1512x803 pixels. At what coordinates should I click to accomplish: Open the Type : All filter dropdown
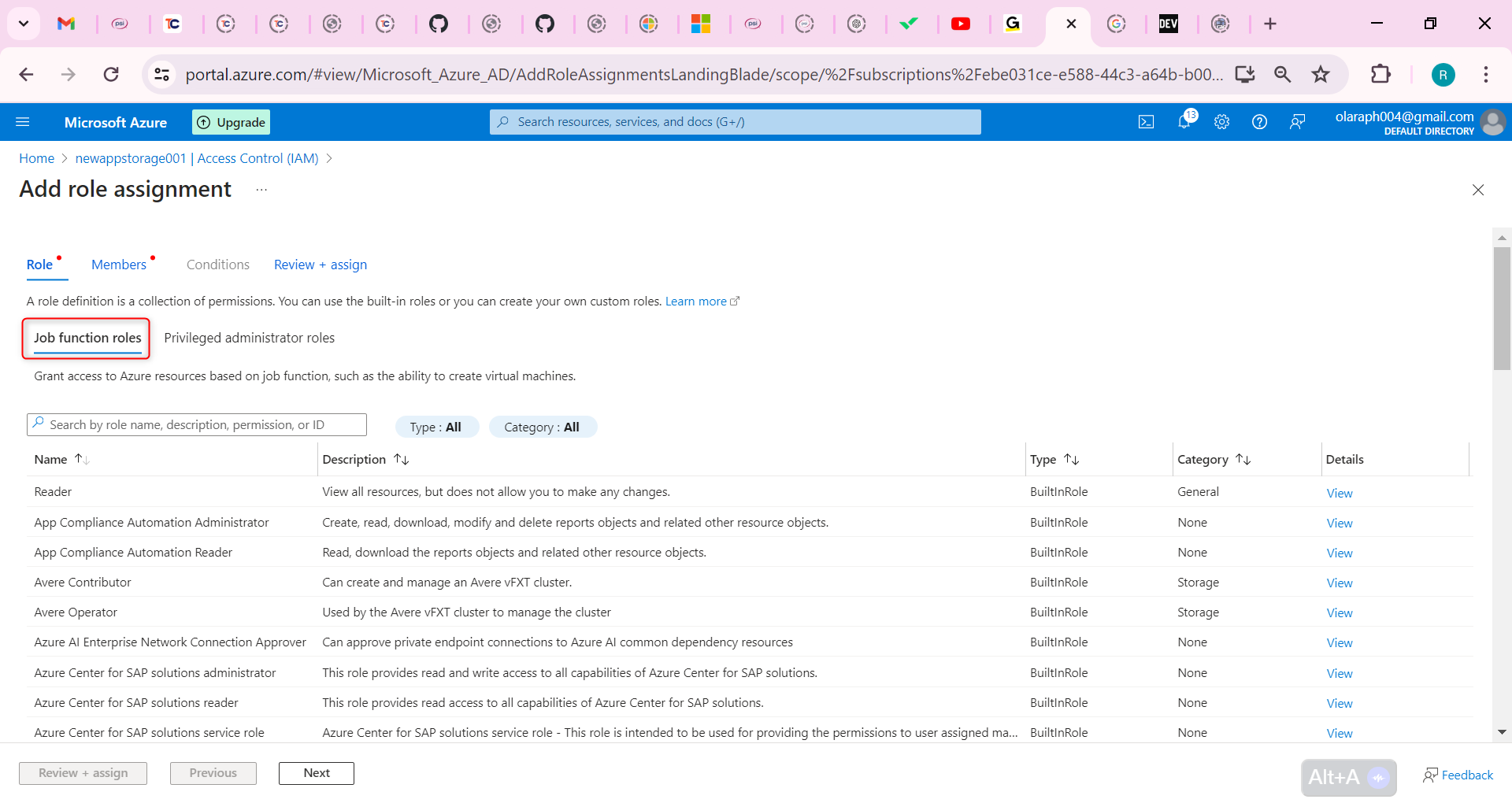click(x=437, y=427)
